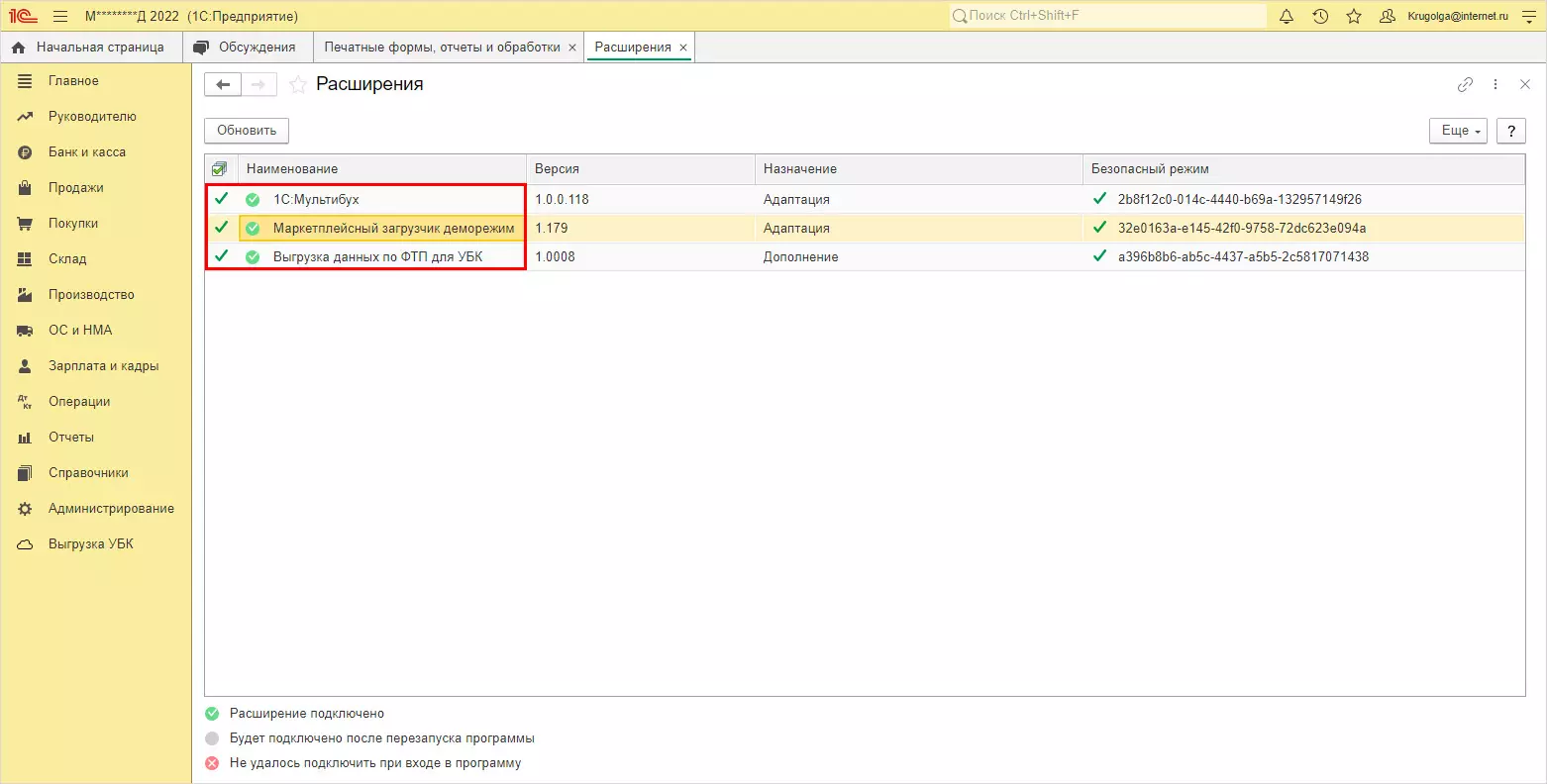This screenshot has width=1547, height=784.
Task: Click the Покупки cart icon
Action: click(26, 224)
